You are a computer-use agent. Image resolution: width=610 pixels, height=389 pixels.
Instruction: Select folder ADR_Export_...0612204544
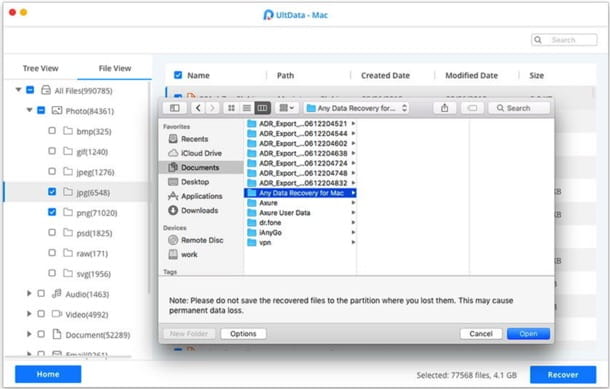coord(300,133)
